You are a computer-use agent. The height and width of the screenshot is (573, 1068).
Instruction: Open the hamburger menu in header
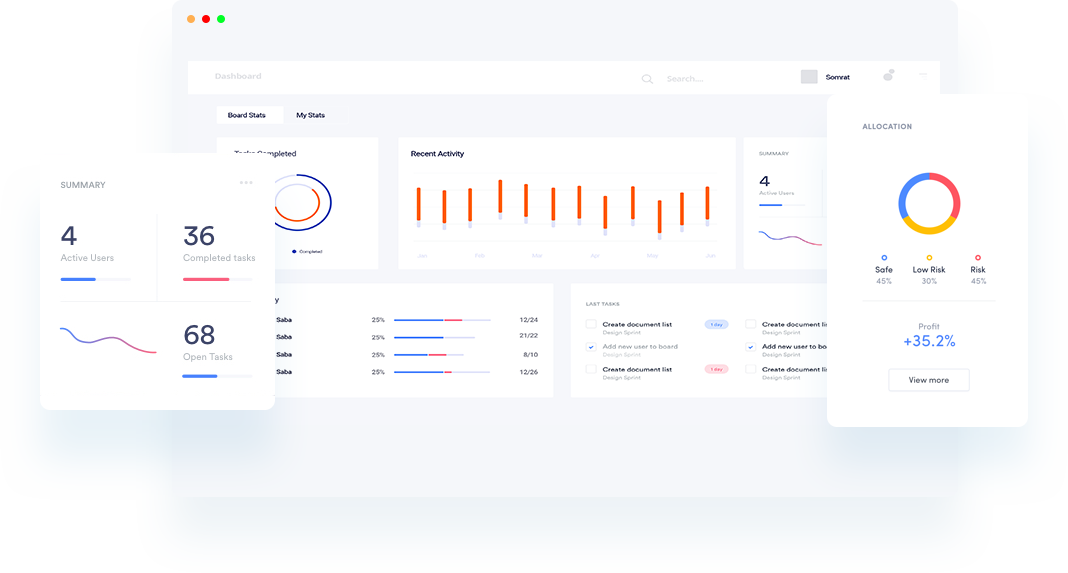click(923, 76)
